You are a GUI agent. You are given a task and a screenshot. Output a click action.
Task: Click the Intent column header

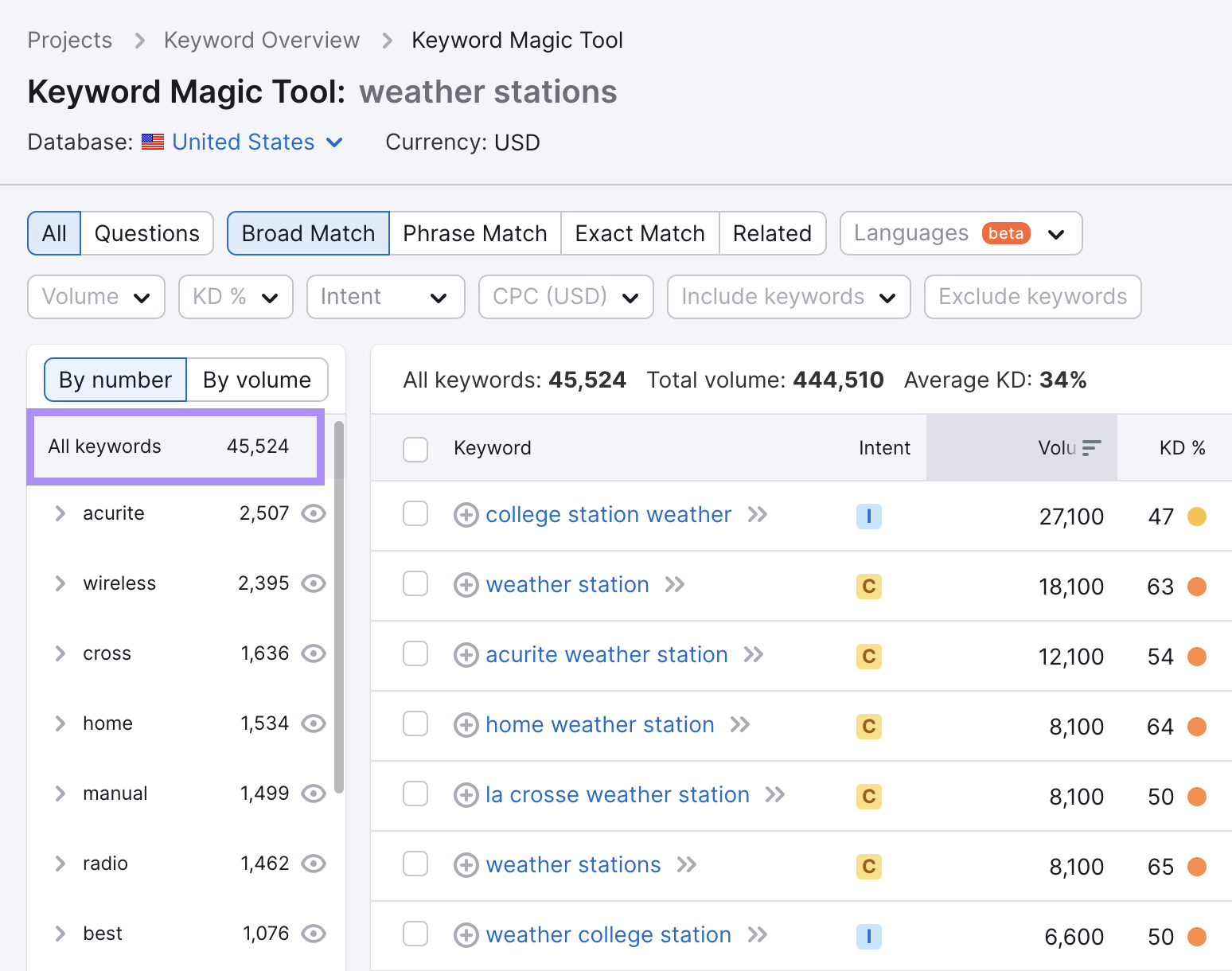(884, 448)
